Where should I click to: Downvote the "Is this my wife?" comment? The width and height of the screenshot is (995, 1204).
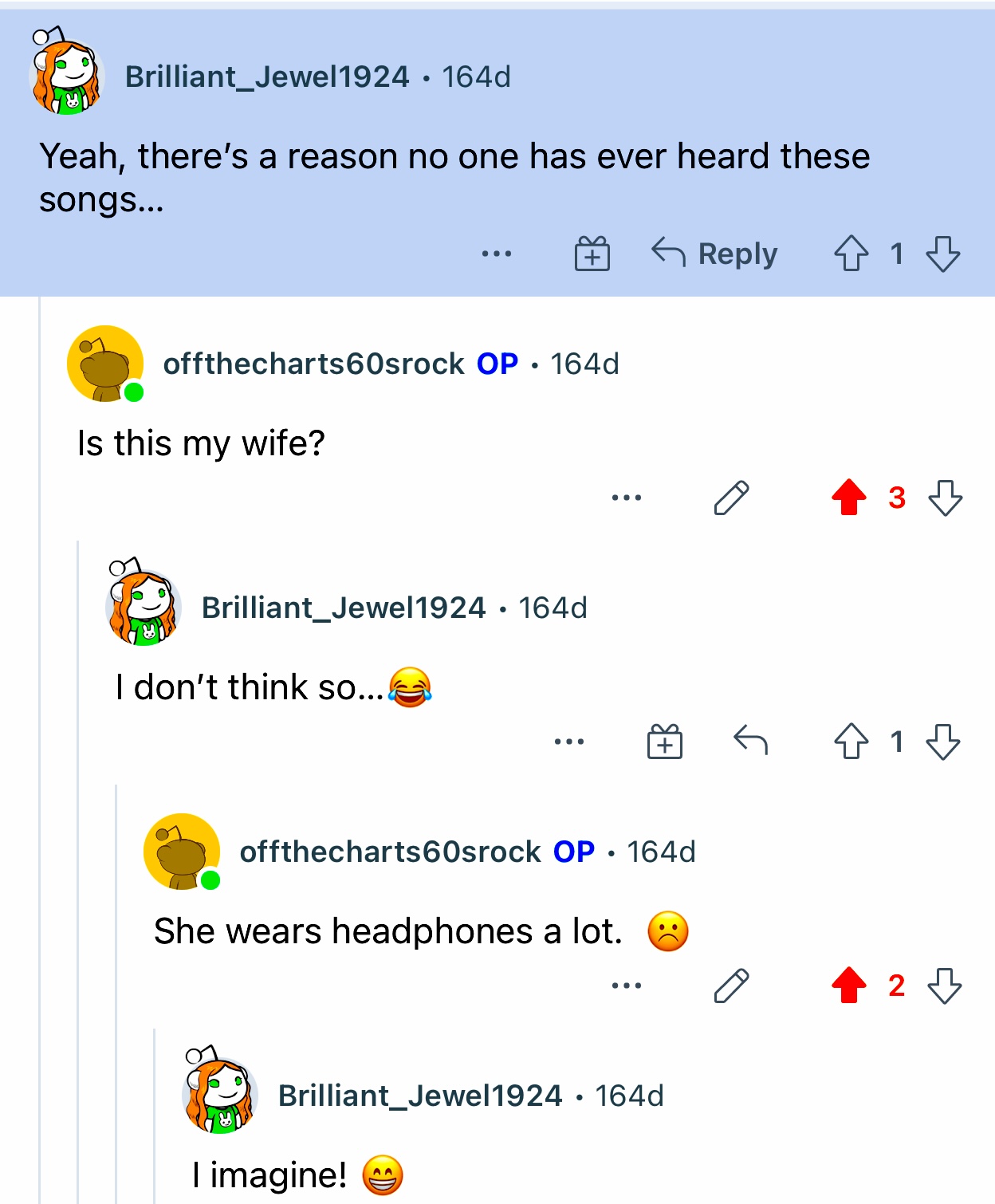click(946, 498)
